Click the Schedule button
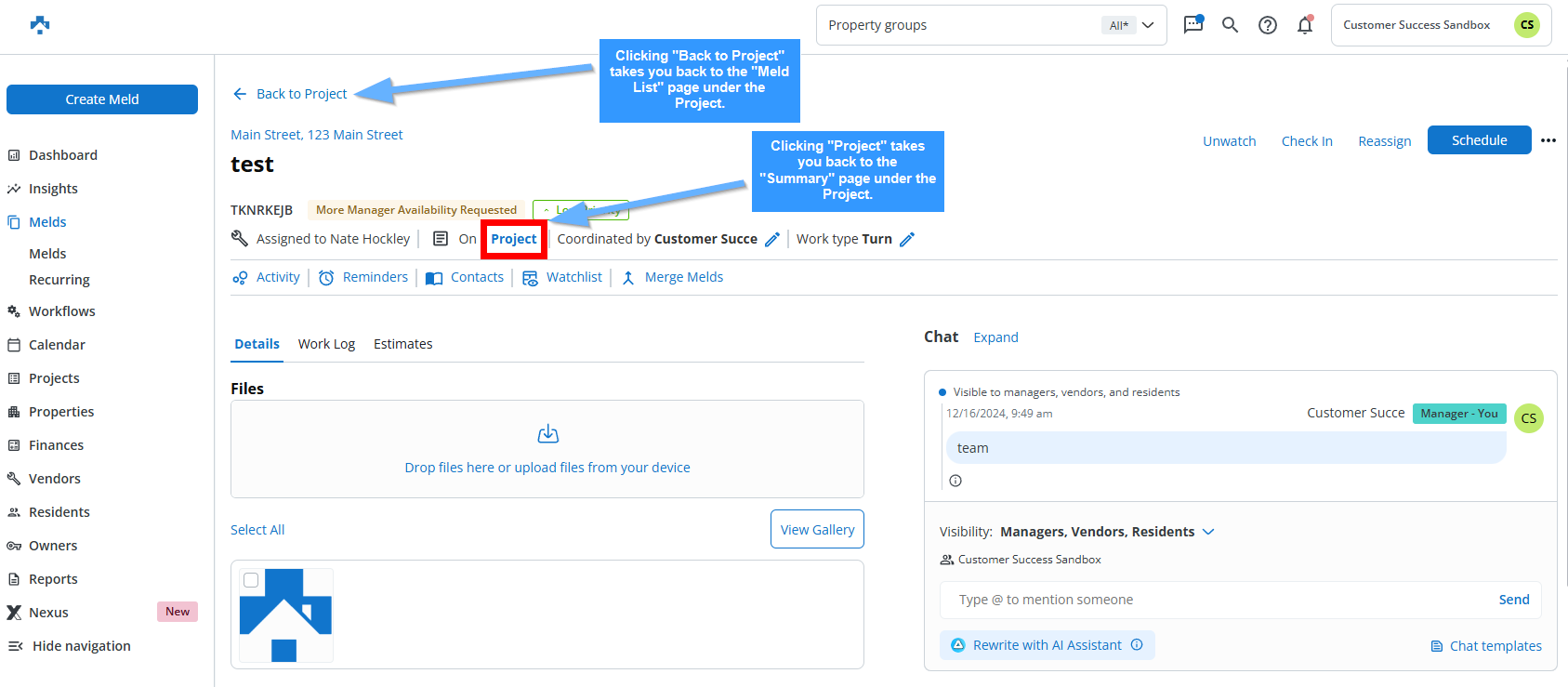Screen dimensions: 1568x687 click(1479, 140)
